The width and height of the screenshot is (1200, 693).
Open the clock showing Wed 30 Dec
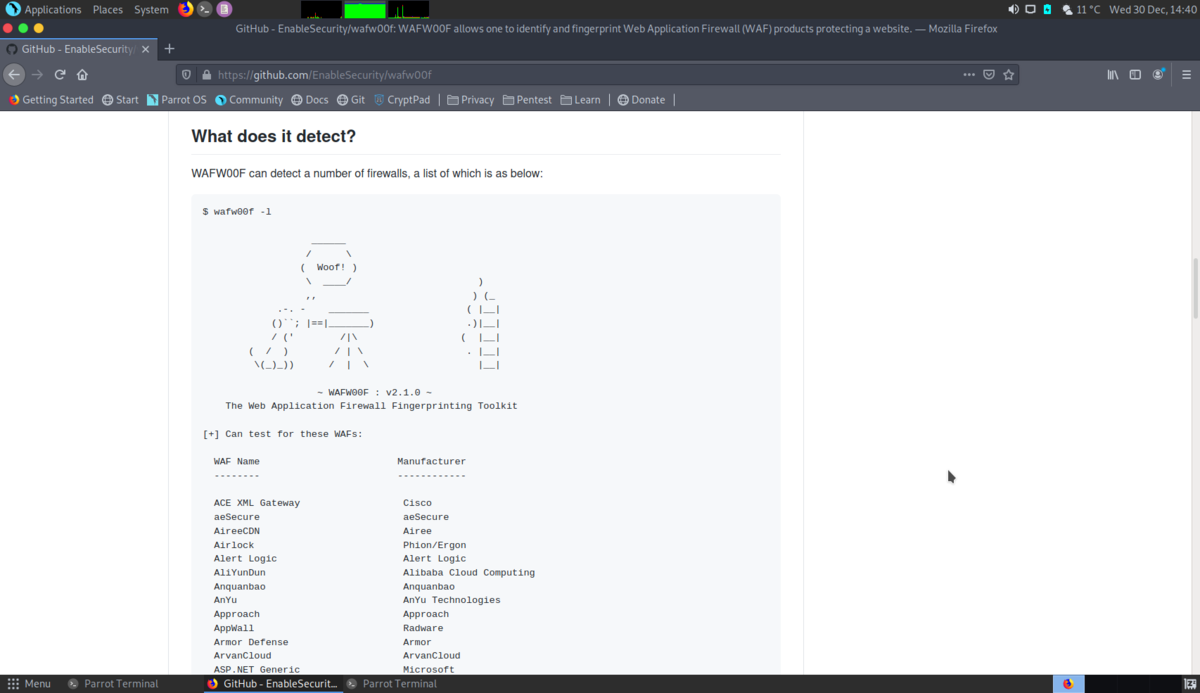click(x=1152, y=9)
